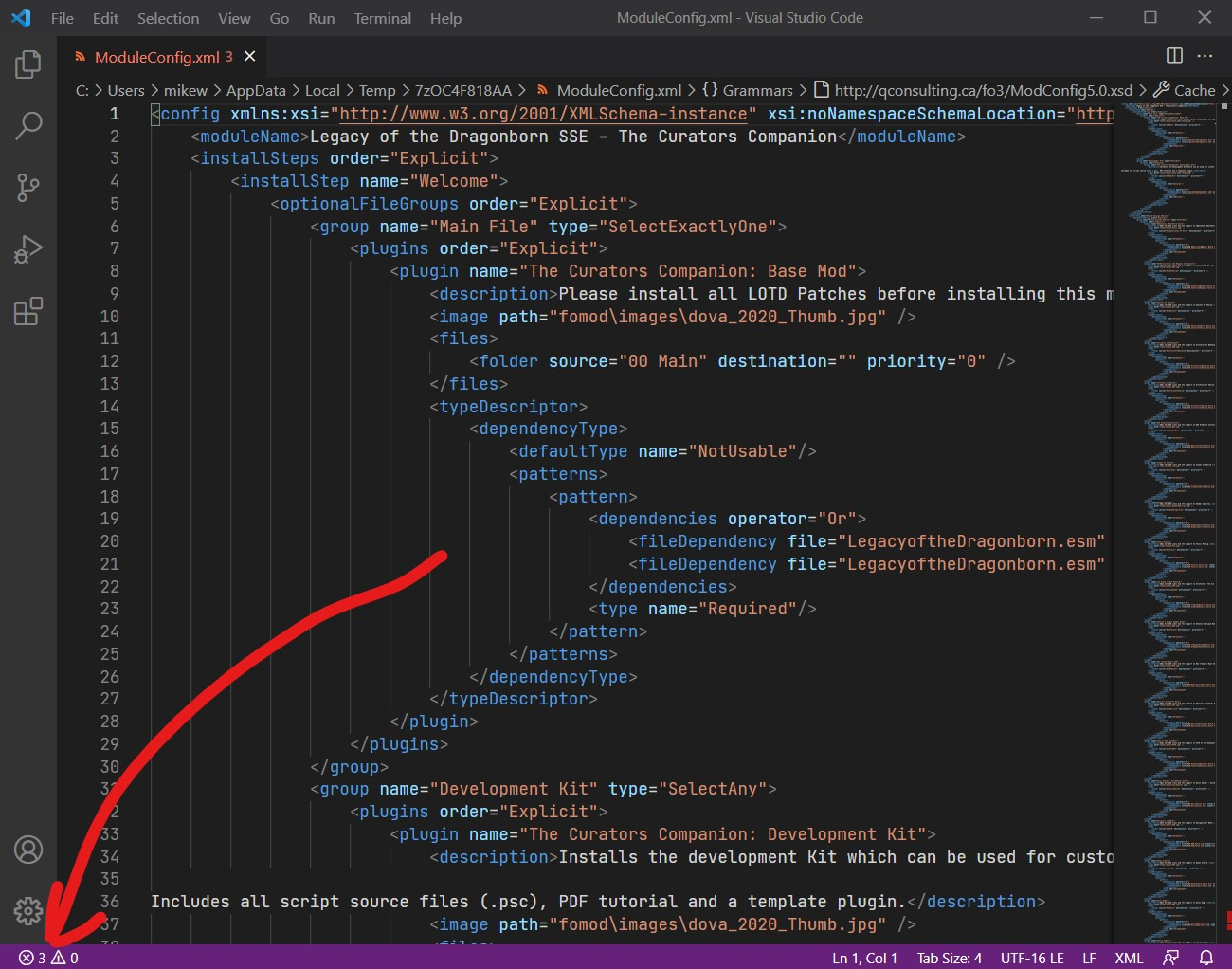Click the dependencies operator="Or" line
1232x969 pixels.
[x=727, y=519]
